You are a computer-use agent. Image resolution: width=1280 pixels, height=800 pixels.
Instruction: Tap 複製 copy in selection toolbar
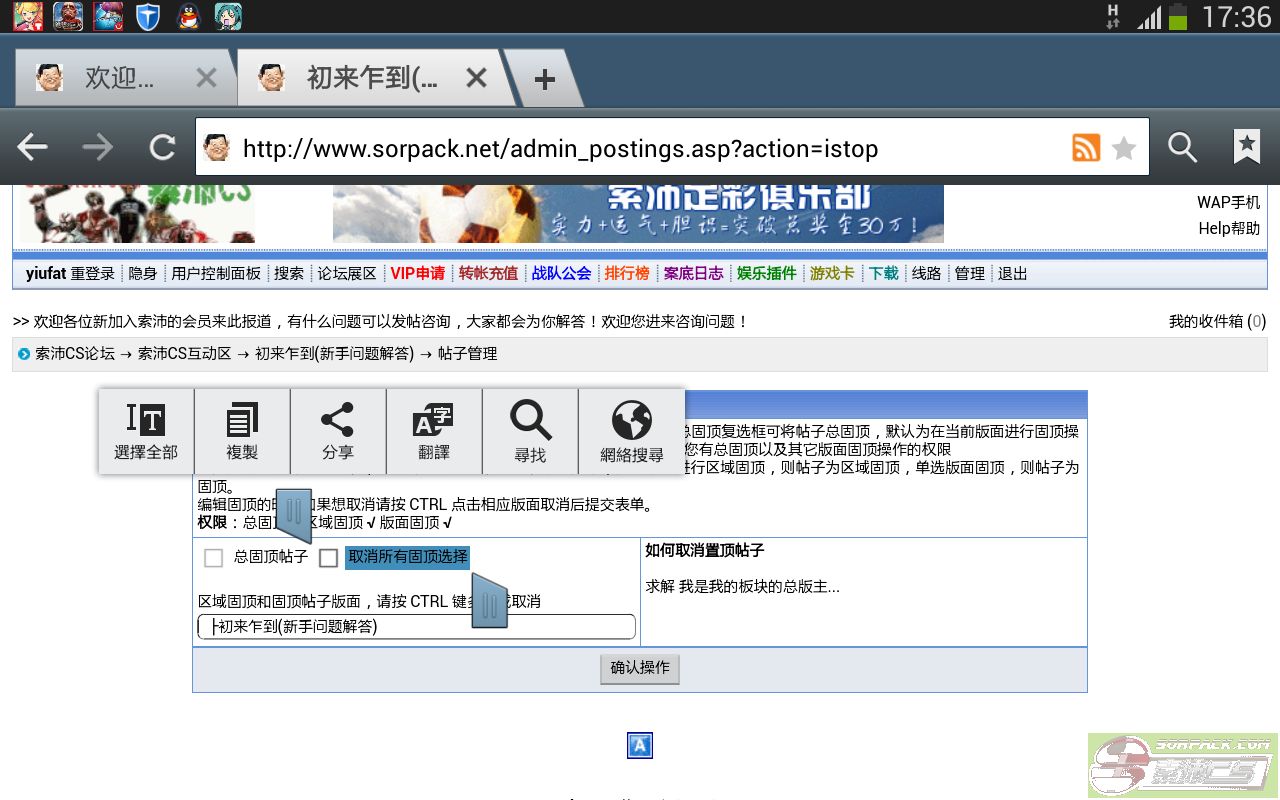[x=242, y=431]
